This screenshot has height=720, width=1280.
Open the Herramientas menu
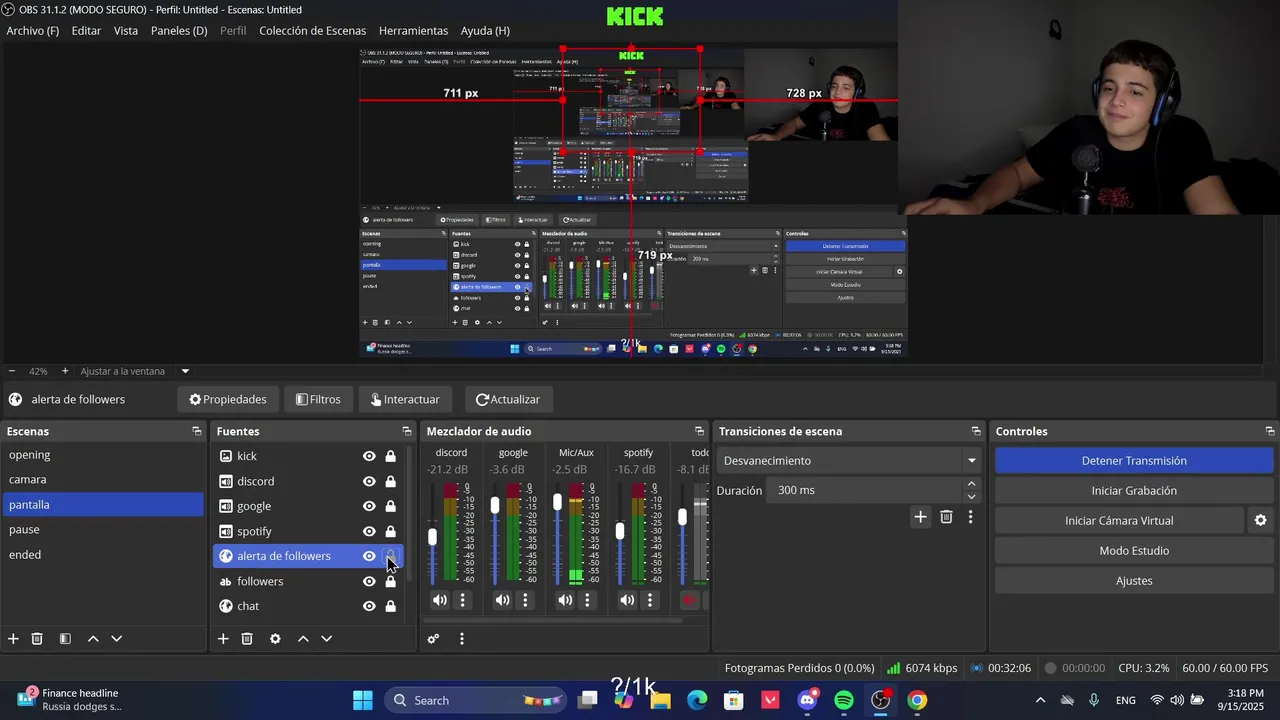tap(414, 31)
